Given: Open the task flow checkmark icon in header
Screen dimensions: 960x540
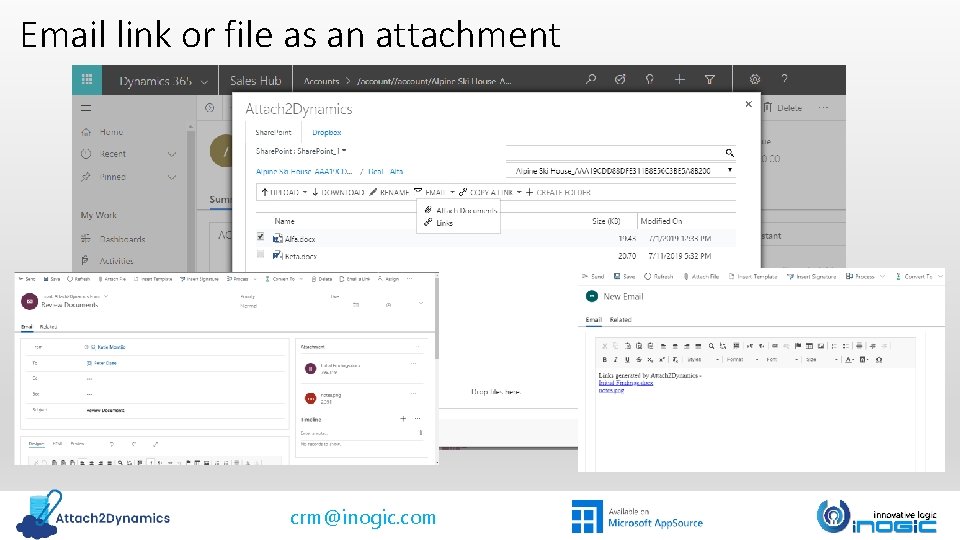Looking at the screenshot, I should [x=620, y=79].
